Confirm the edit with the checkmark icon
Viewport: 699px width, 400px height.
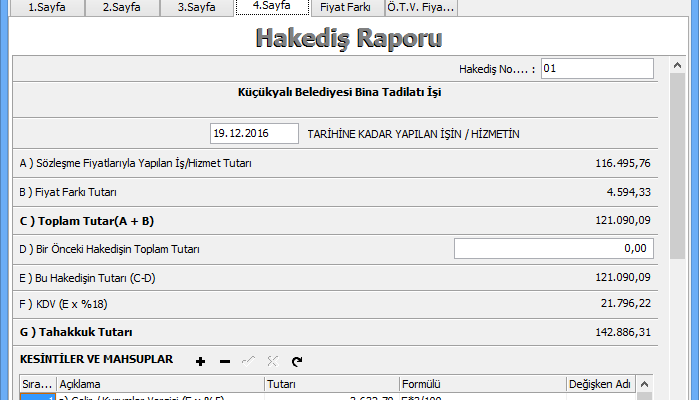[248, 360]
